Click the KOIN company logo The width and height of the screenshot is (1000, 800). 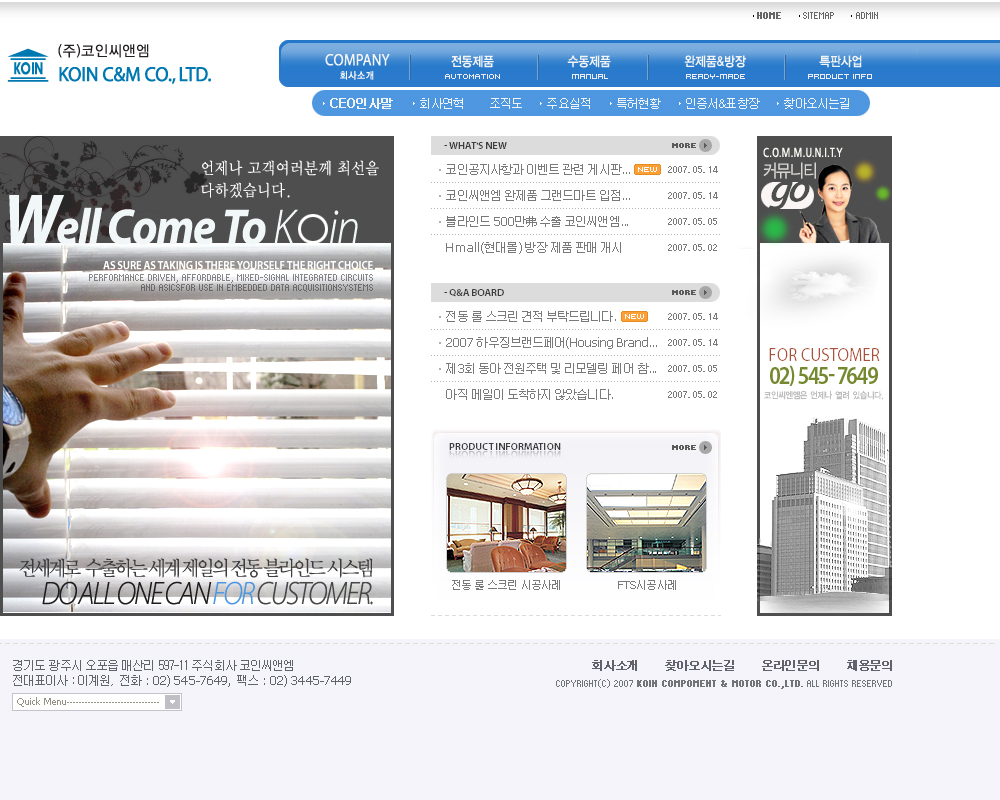coord(110,65)
